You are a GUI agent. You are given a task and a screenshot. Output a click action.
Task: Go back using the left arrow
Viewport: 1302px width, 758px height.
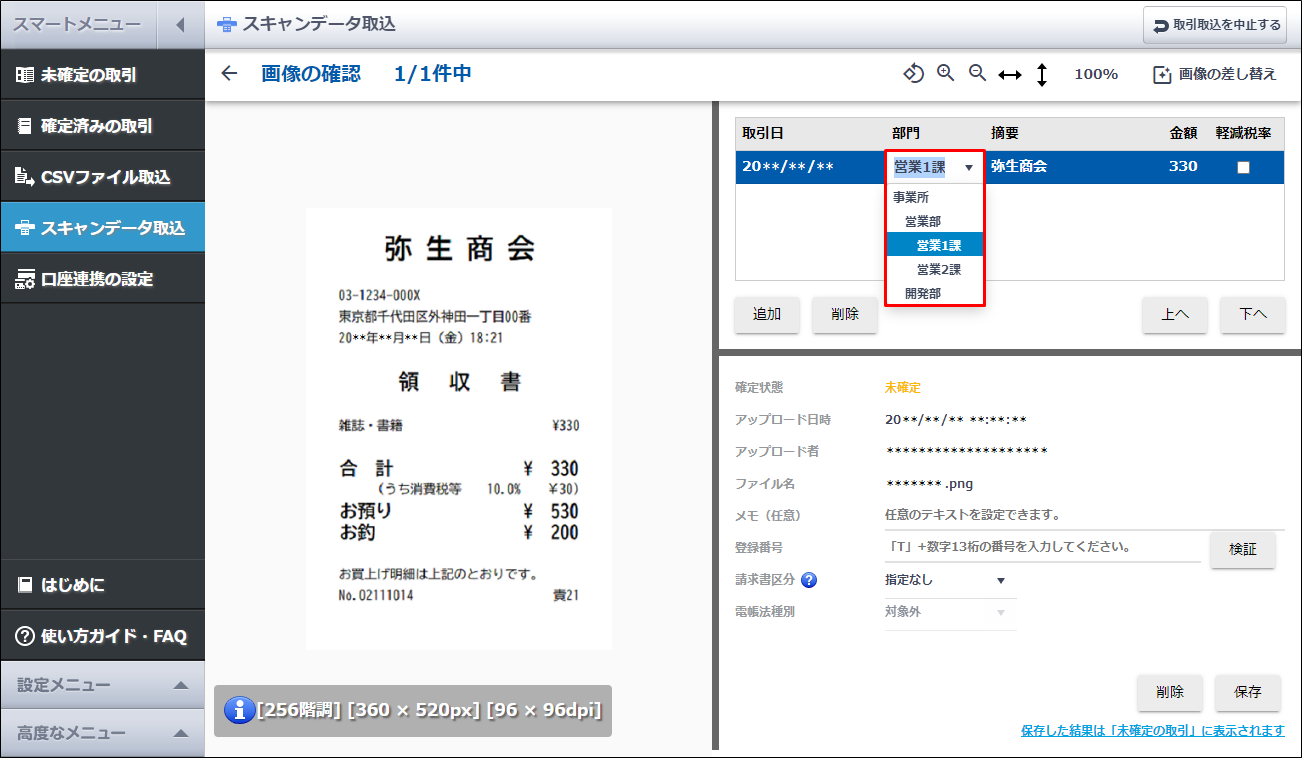[x=230, y=73]
